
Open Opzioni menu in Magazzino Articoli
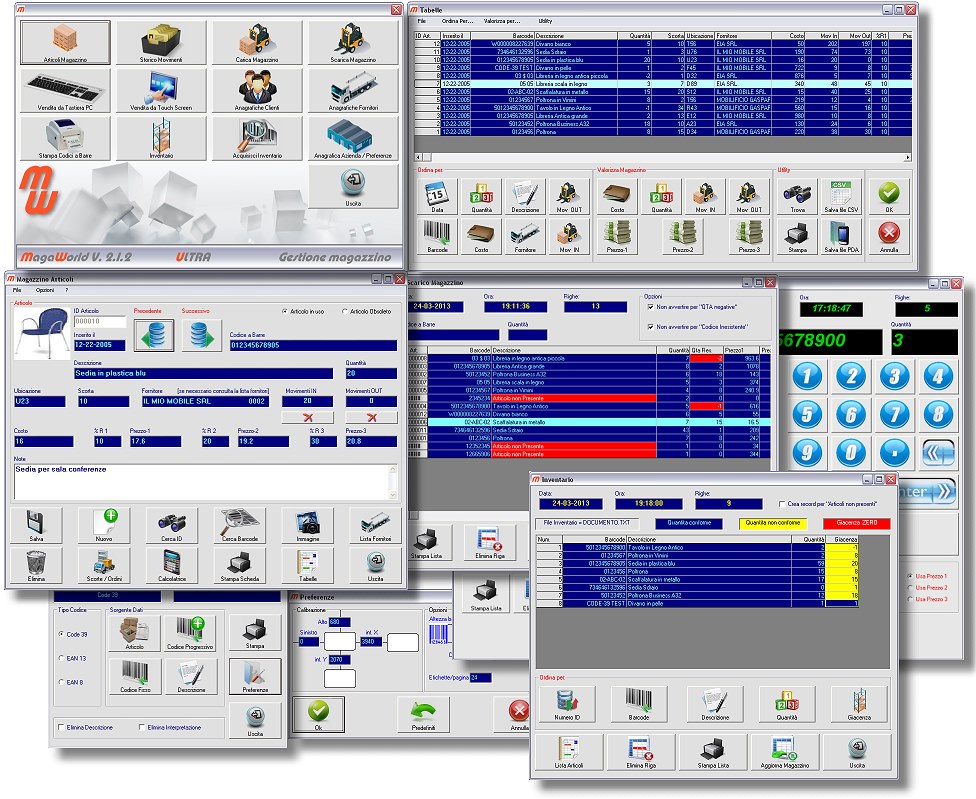point(44,289)
